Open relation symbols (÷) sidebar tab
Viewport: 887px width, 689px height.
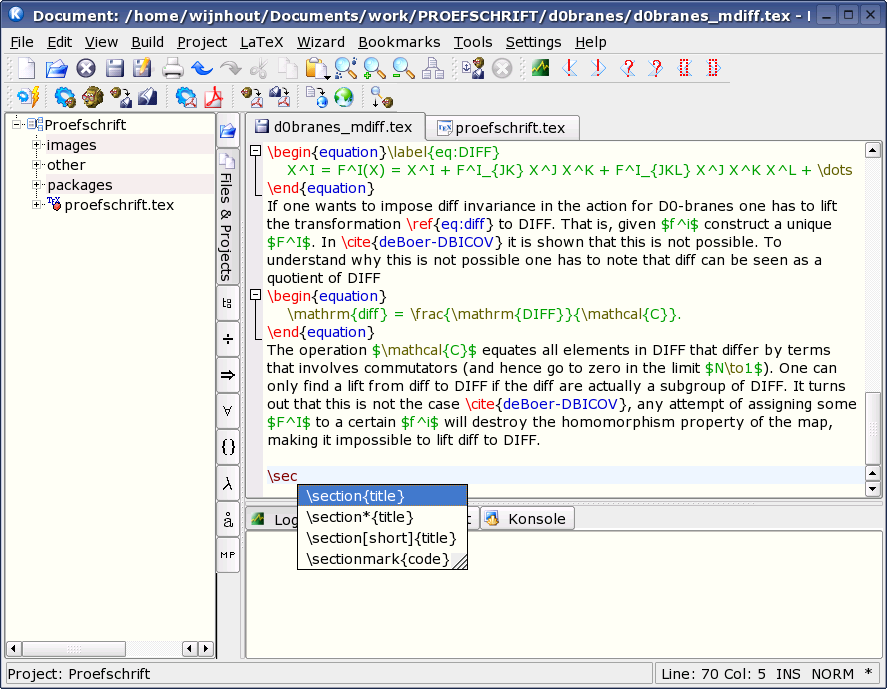[227, 339]
